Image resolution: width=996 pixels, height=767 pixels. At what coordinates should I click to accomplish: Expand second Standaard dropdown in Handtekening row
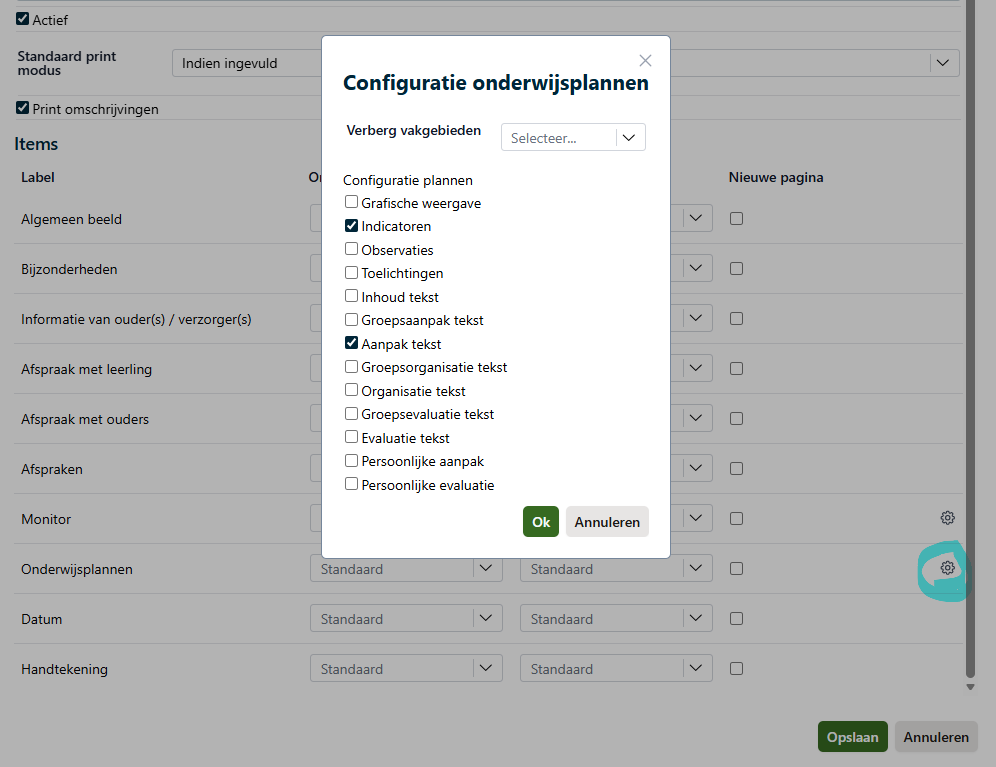(615, 669)
